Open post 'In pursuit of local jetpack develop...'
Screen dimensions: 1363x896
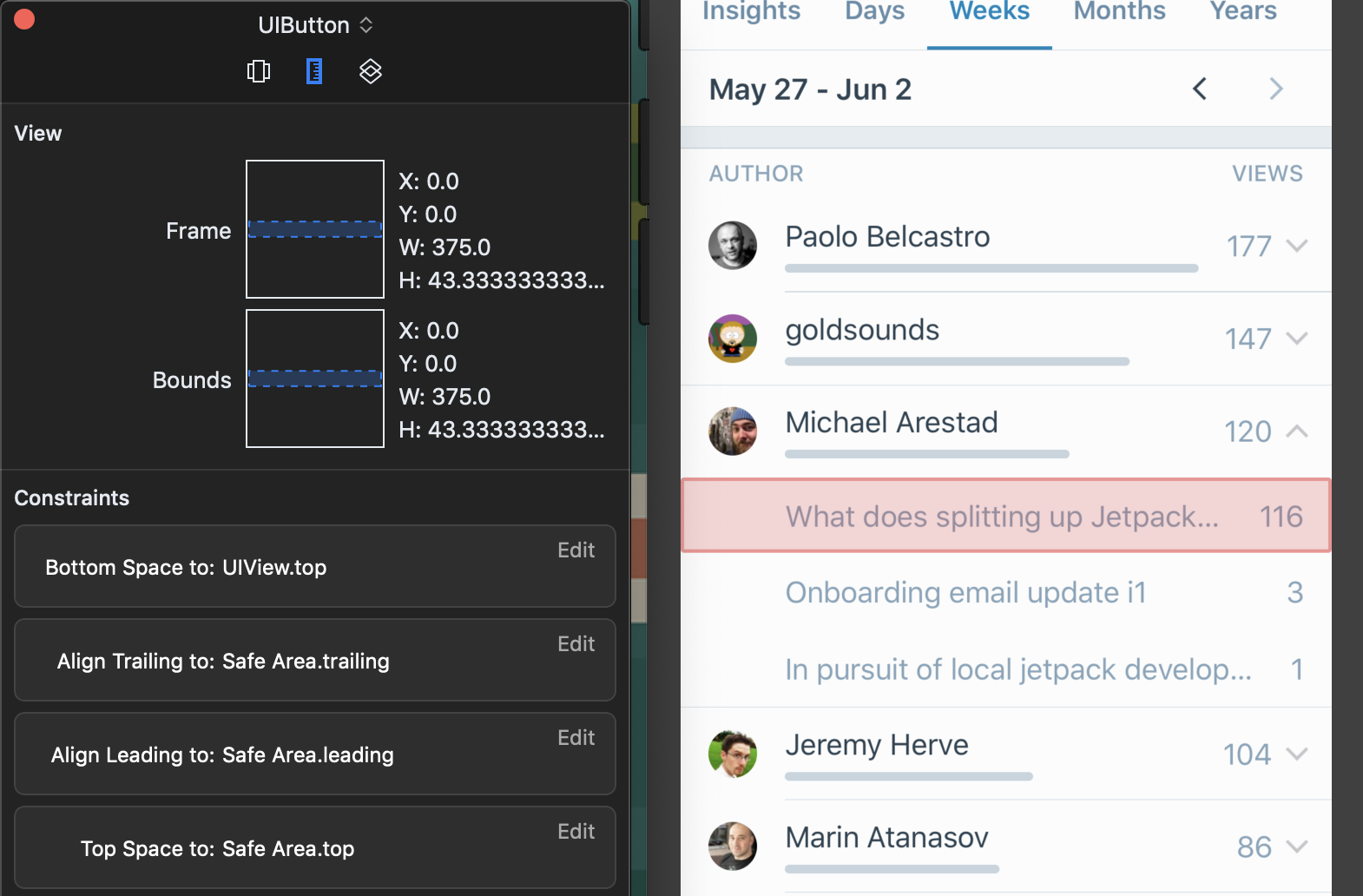coord(1006,669)
